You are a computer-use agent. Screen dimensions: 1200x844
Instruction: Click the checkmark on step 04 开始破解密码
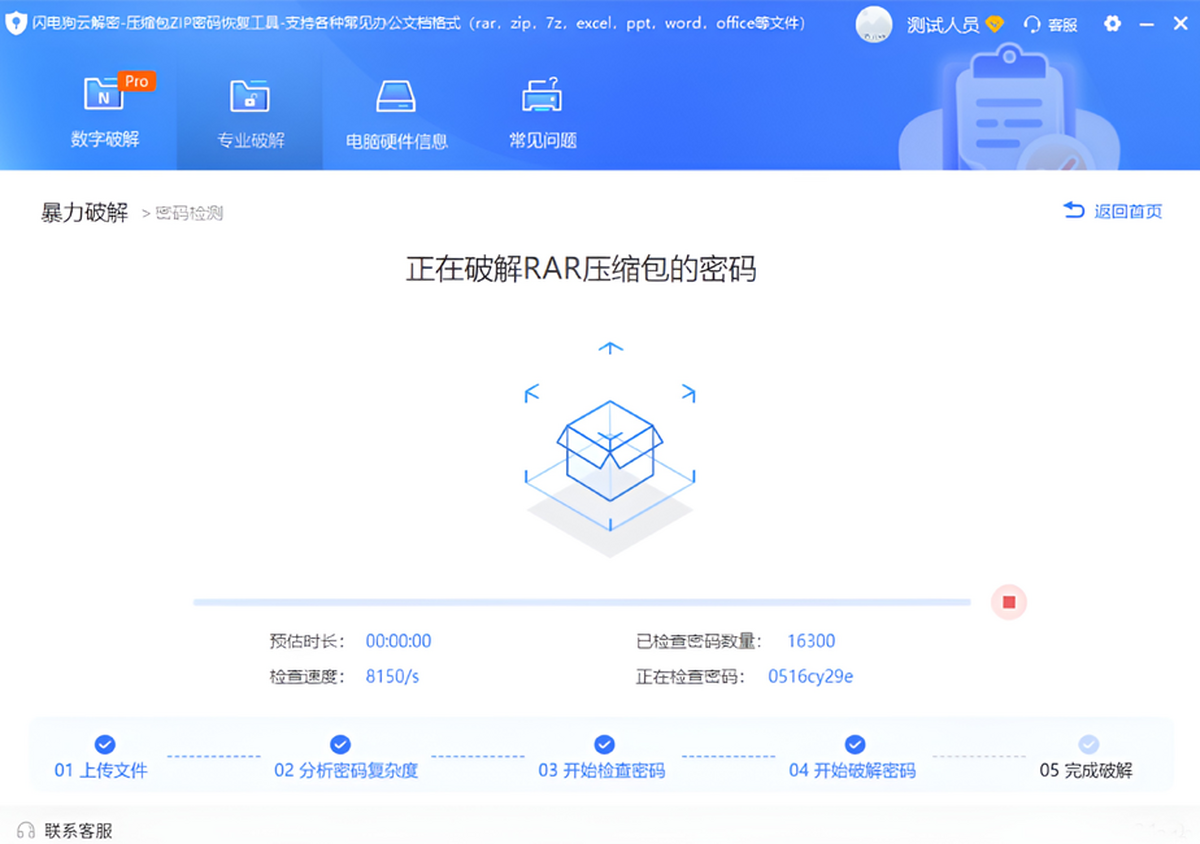coord(855,744)
